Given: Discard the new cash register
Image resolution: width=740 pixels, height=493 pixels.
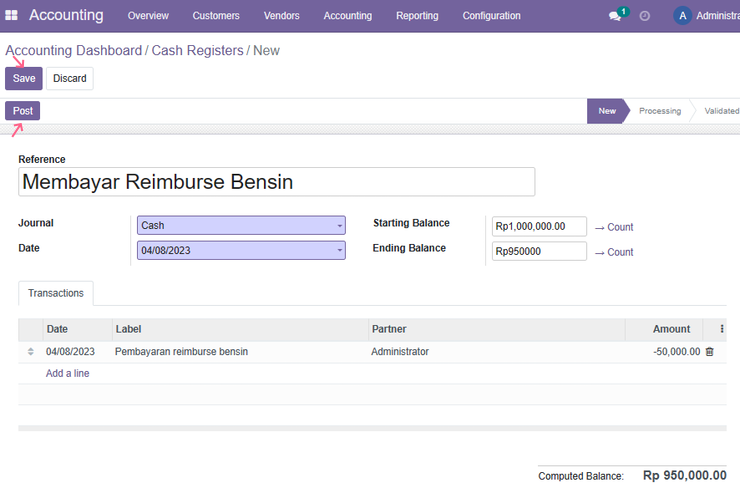Looking at the screenshot, I should [69, 78].
